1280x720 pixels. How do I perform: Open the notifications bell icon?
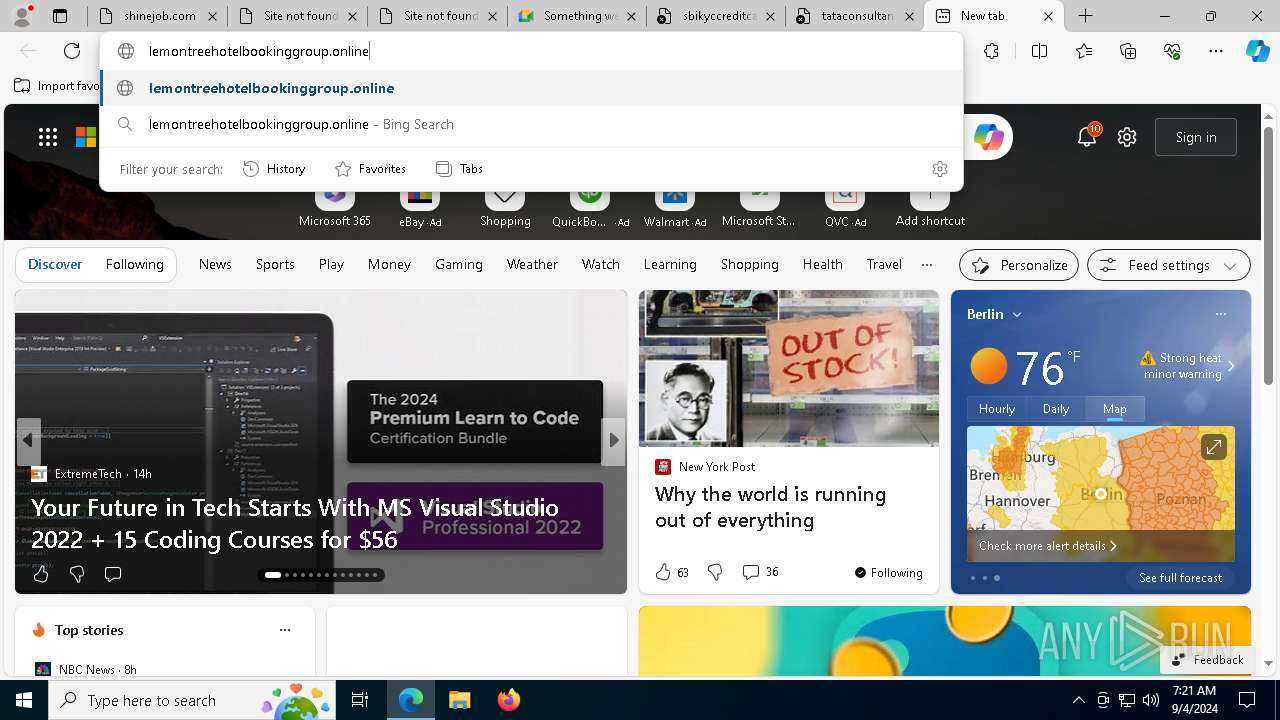tap(1087, 137)
